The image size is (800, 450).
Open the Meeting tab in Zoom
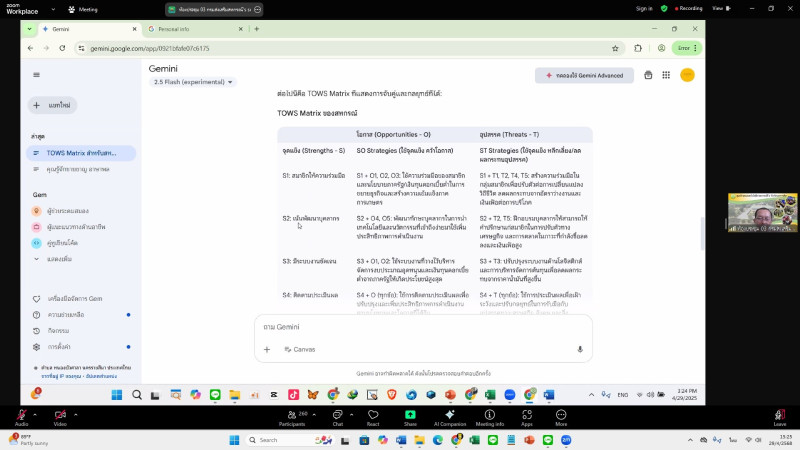[x=83, y=9]
